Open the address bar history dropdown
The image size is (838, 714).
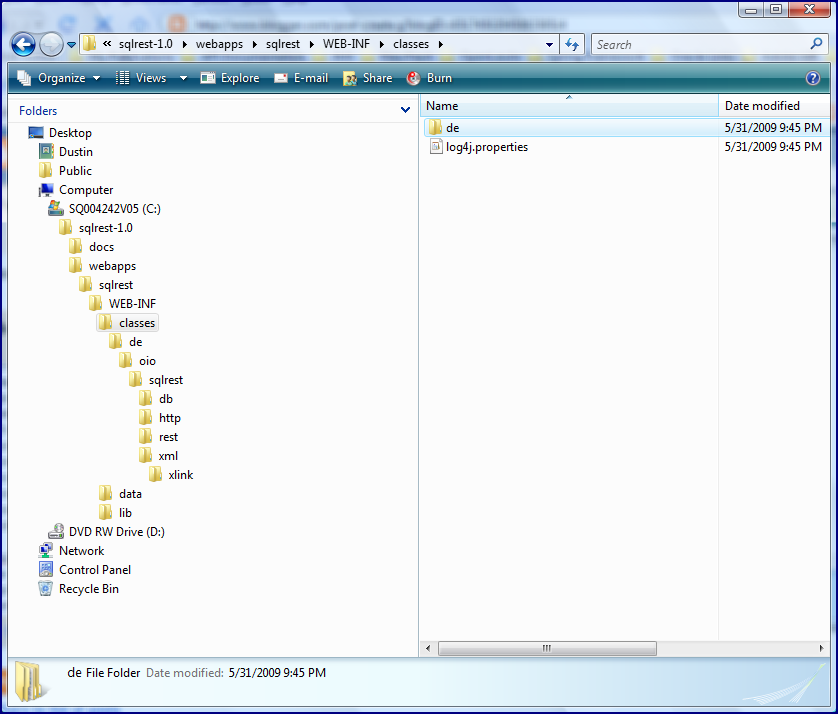[x=549, y=44]
